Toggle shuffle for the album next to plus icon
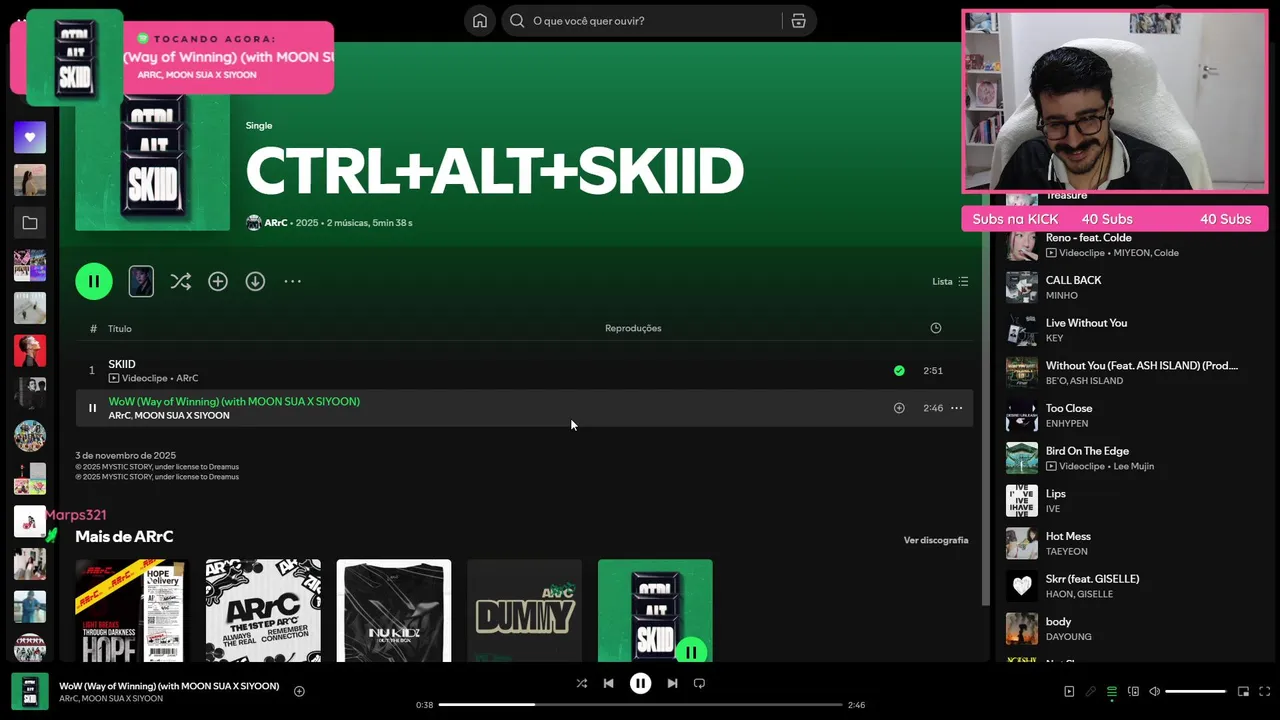Screen dimensions: 1280x720 [x=180, y=282]
